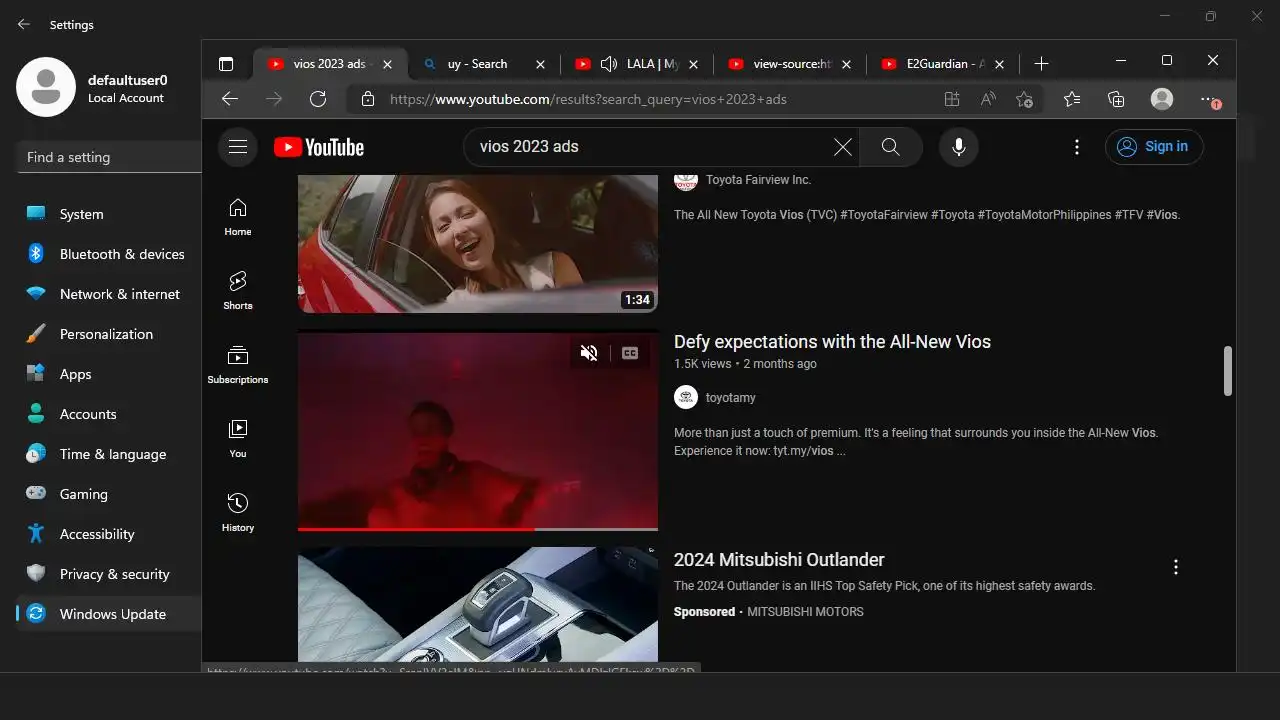The width and height of the screenshot is (1280, 720).
Task: Open Shorts in the YouTube sidebar
Action: tap(238, 291)
